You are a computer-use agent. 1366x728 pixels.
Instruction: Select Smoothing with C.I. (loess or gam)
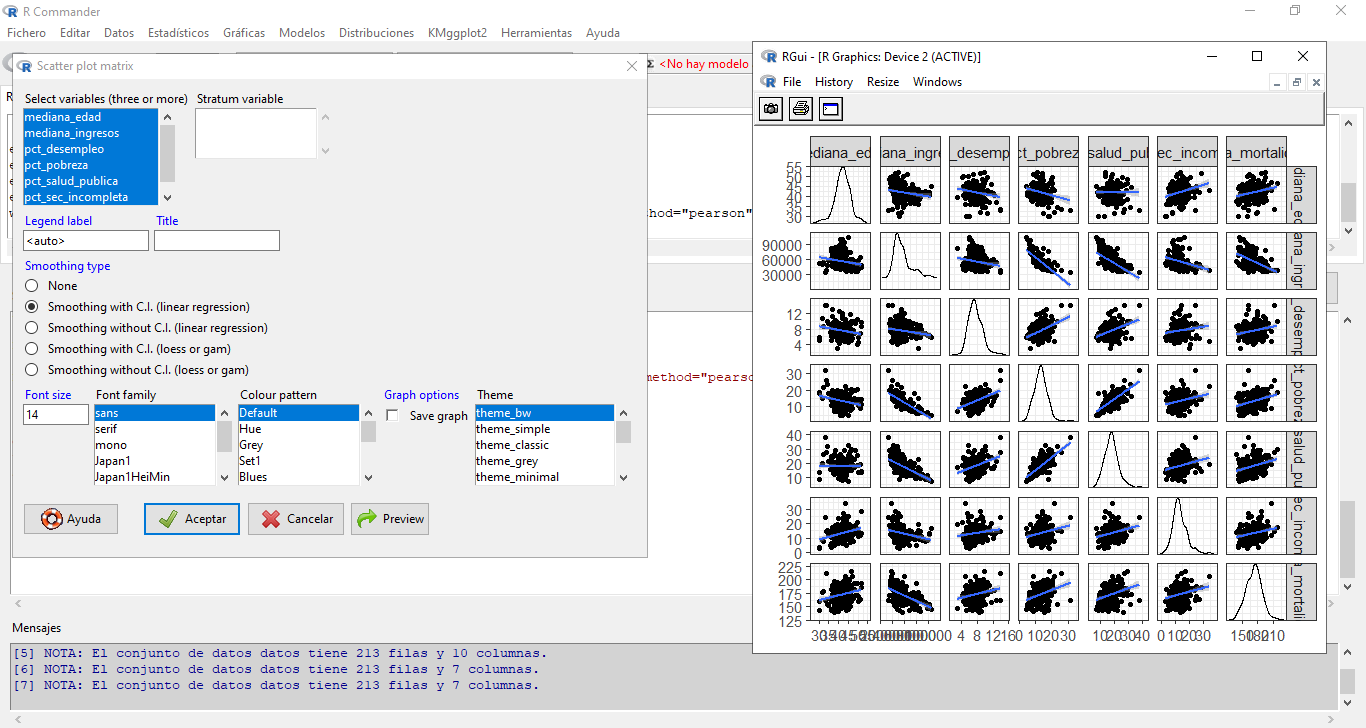point(32,349)
